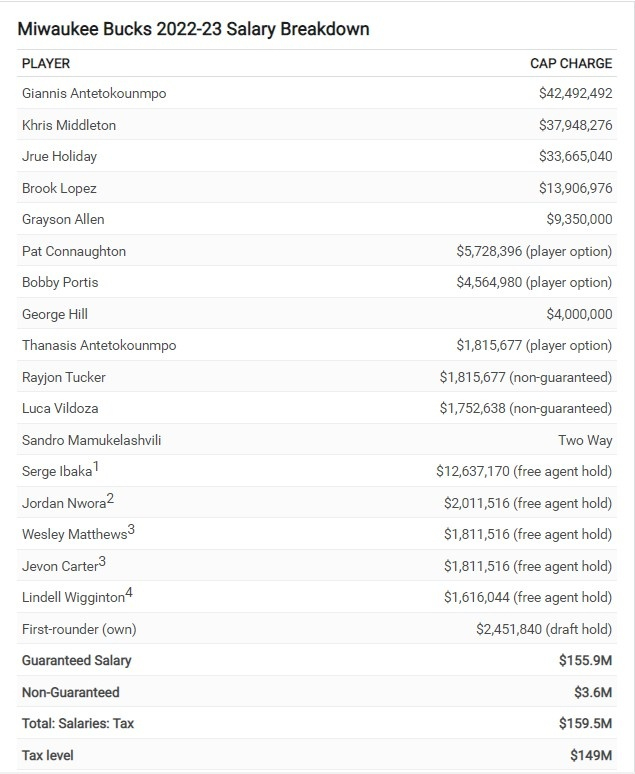Screen dimensions: 635x774
Task: Select Giannis Antetokounmpo's name
Action: tap(94, 93)
